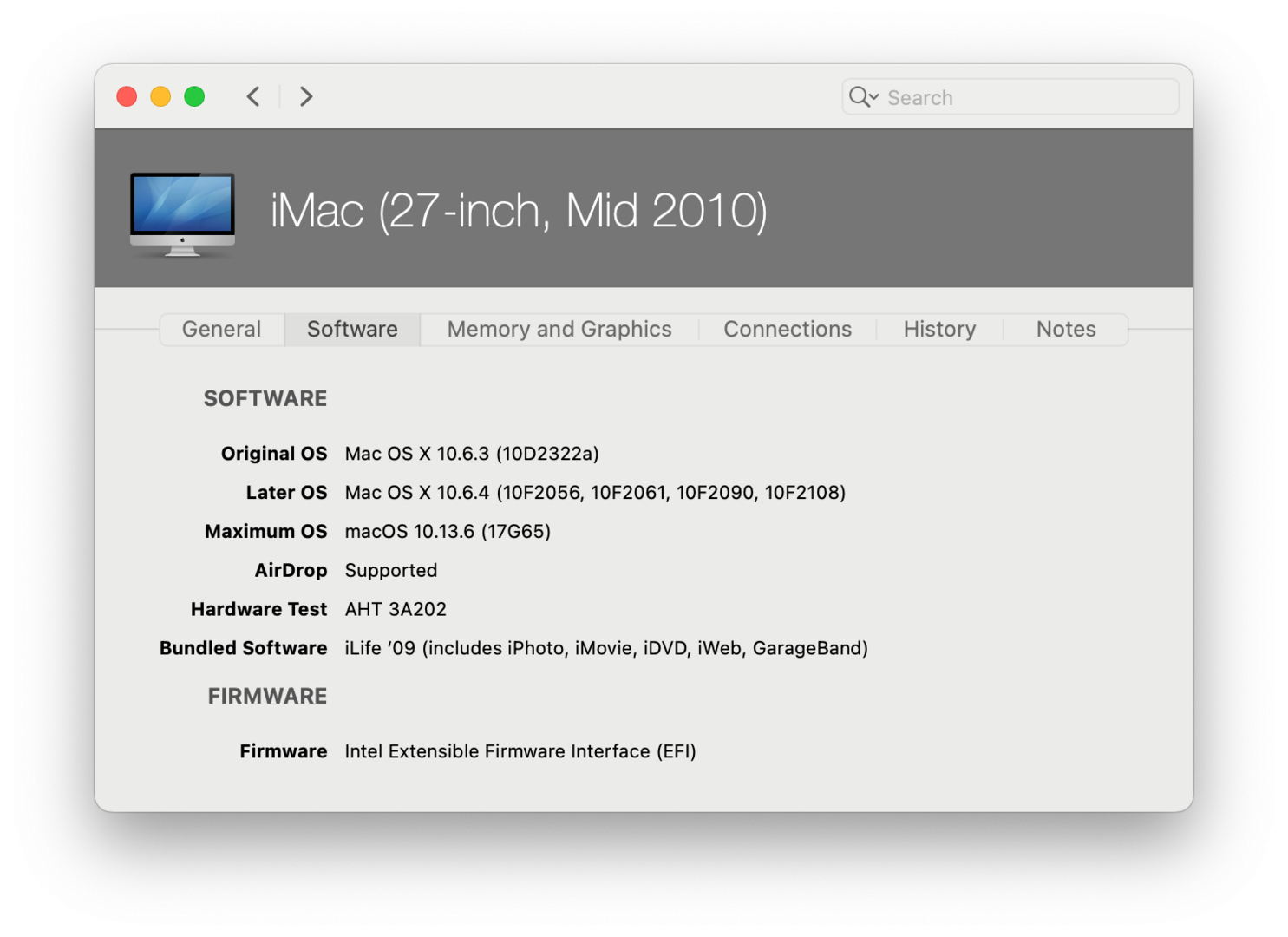
Task: Click the iMac (27-inch, Mid 2010) title
Action: point(519,211)
